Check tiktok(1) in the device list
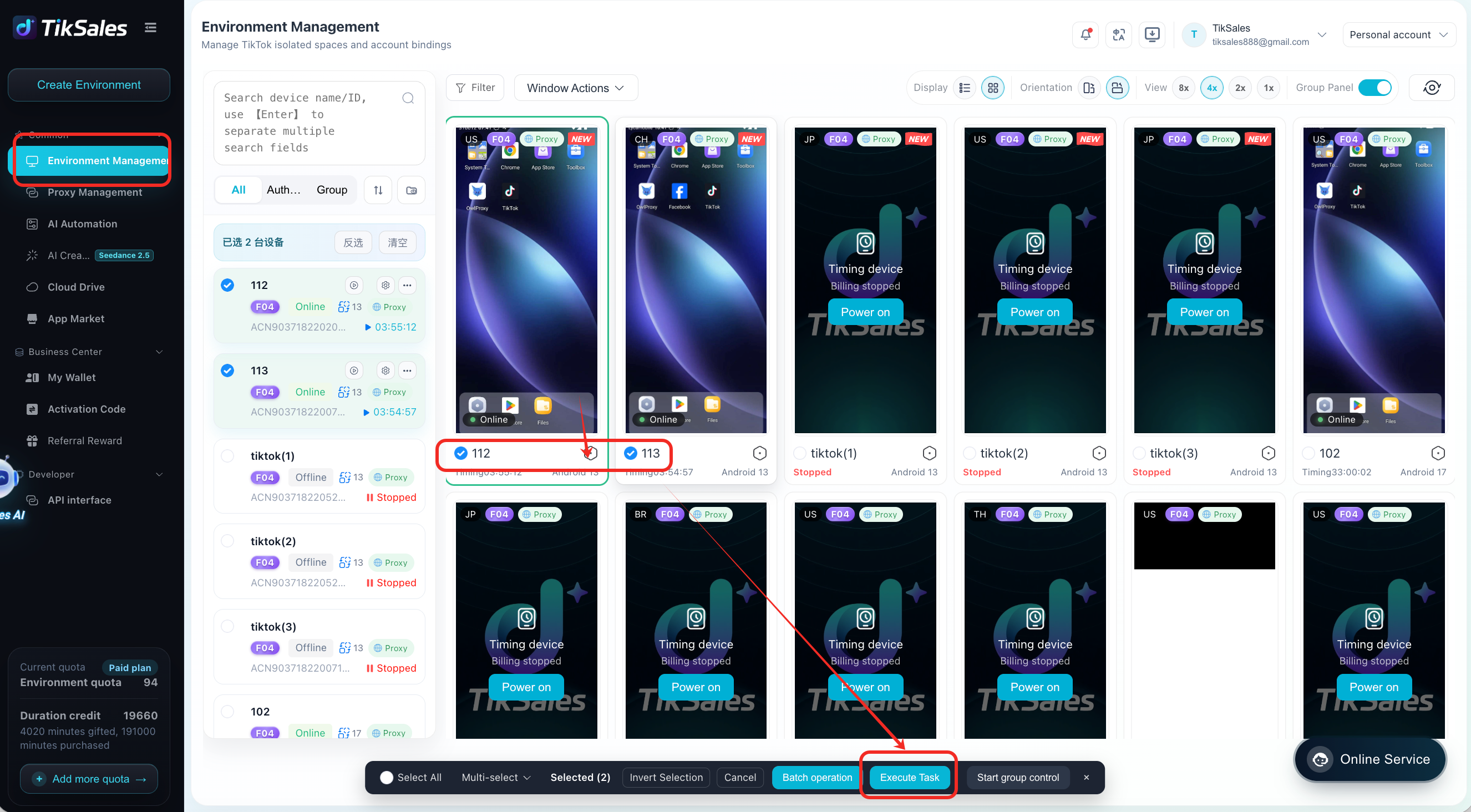The width and height of the screenshot is (1471, 812). click(227, 456)
